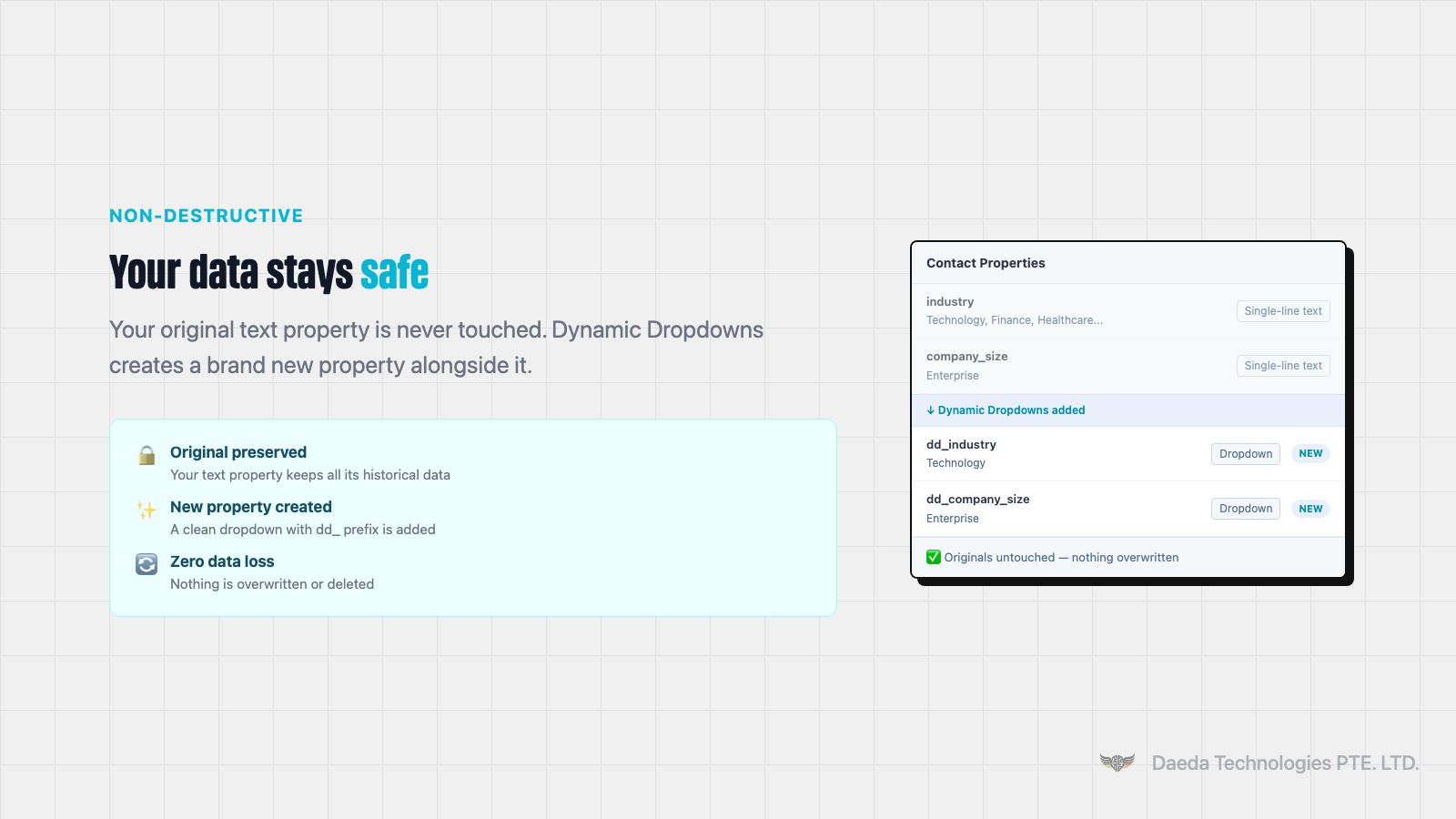This screenshot has width=1456, height=819.
Task: Click the green checkmark near Originals untouched
Action: tap(934, 557)
